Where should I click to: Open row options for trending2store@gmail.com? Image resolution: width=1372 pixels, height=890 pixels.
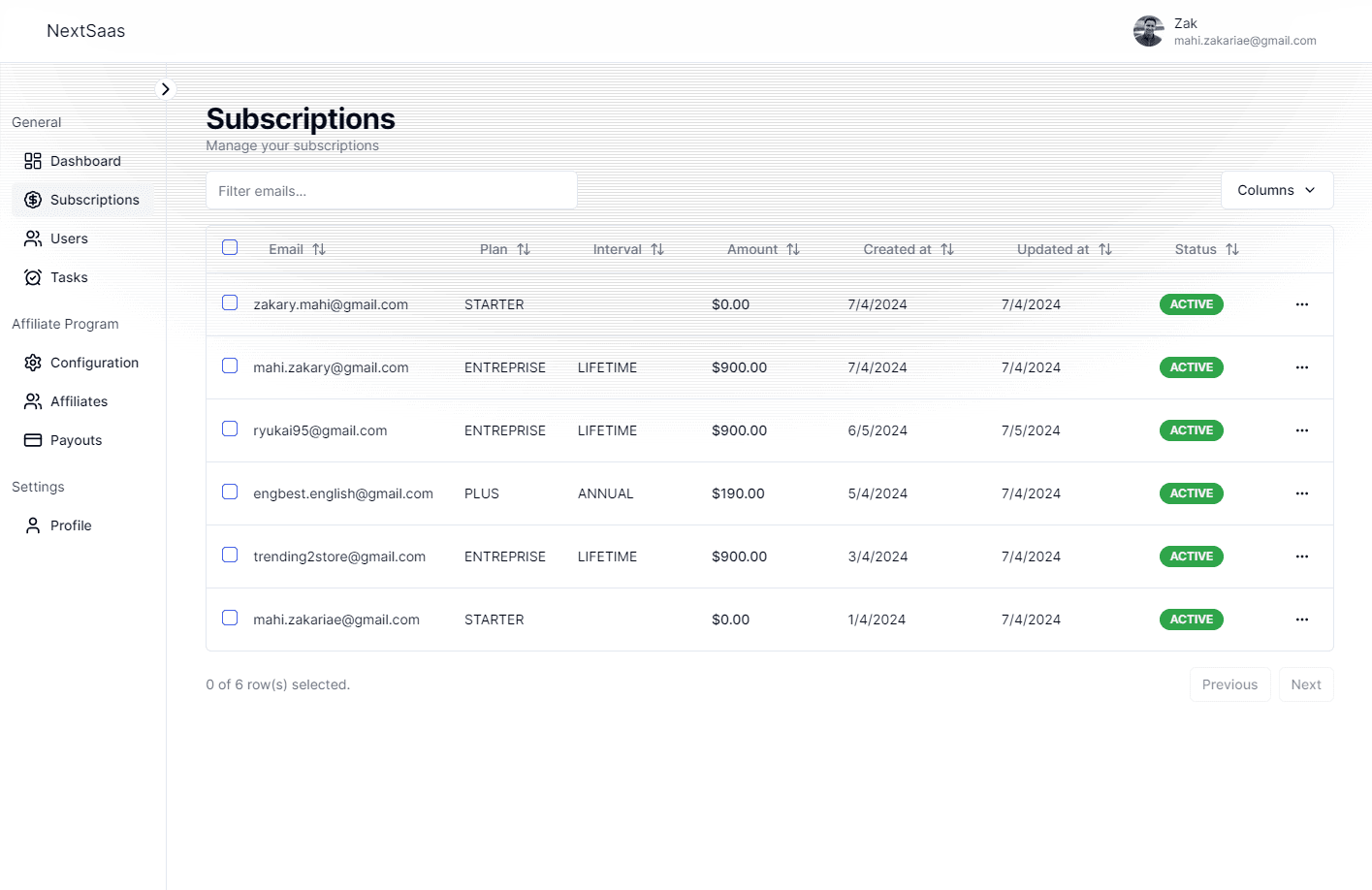point(1301,556)
